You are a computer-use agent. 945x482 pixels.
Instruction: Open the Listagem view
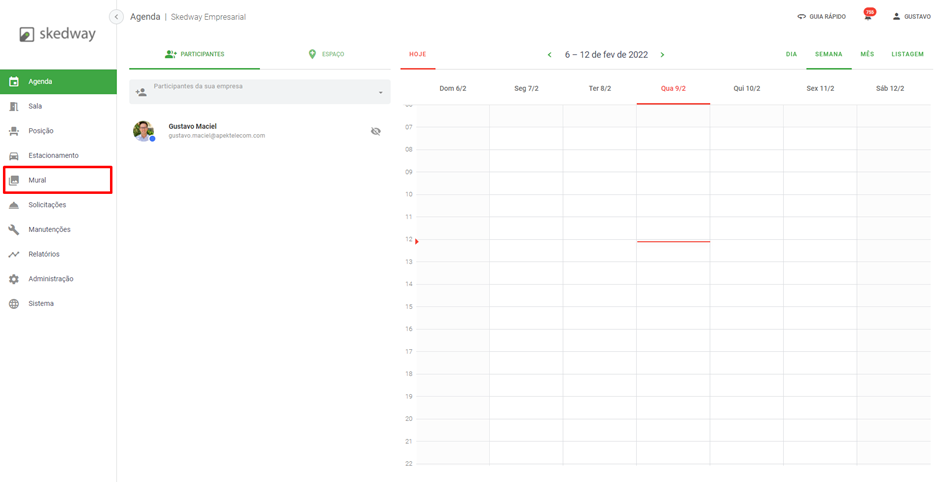pos(907,54)
